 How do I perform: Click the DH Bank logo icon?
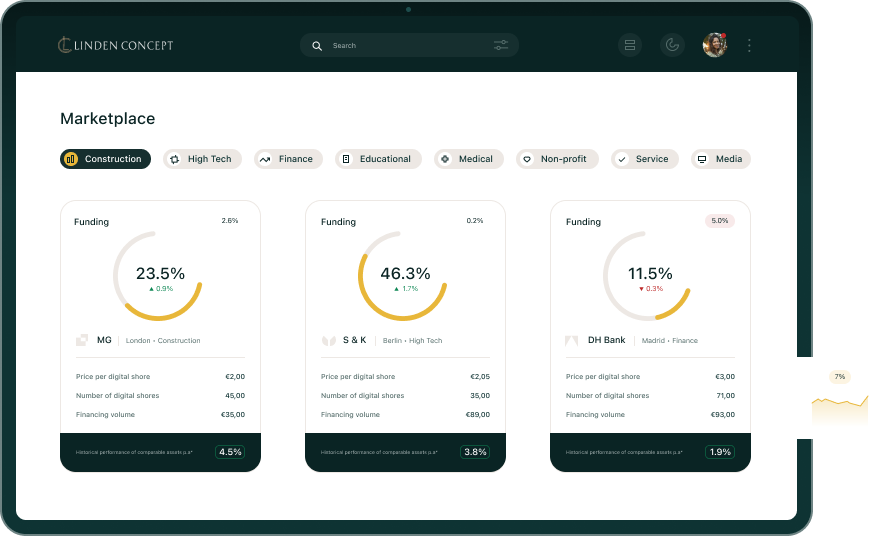[572, 341]
